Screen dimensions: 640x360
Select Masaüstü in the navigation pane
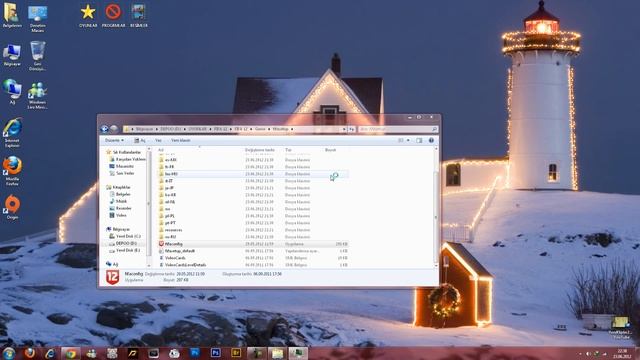click(122, 166)
